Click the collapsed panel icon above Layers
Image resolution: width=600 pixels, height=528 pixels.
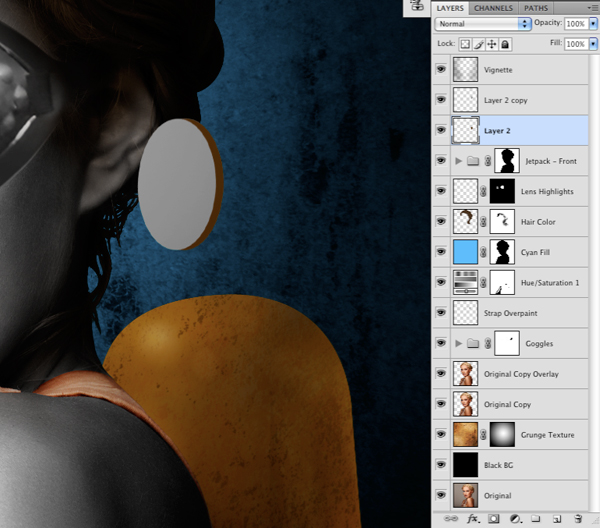coord(416,7)
